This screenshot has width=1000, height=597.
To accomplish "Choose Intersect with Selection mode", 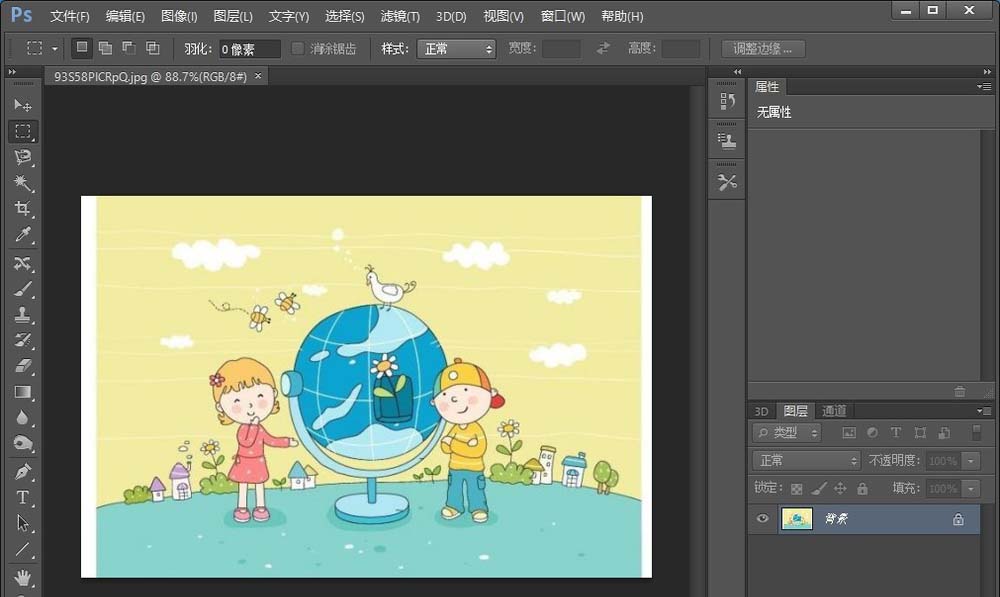I will pyautogui.click(x=152, y=48).
